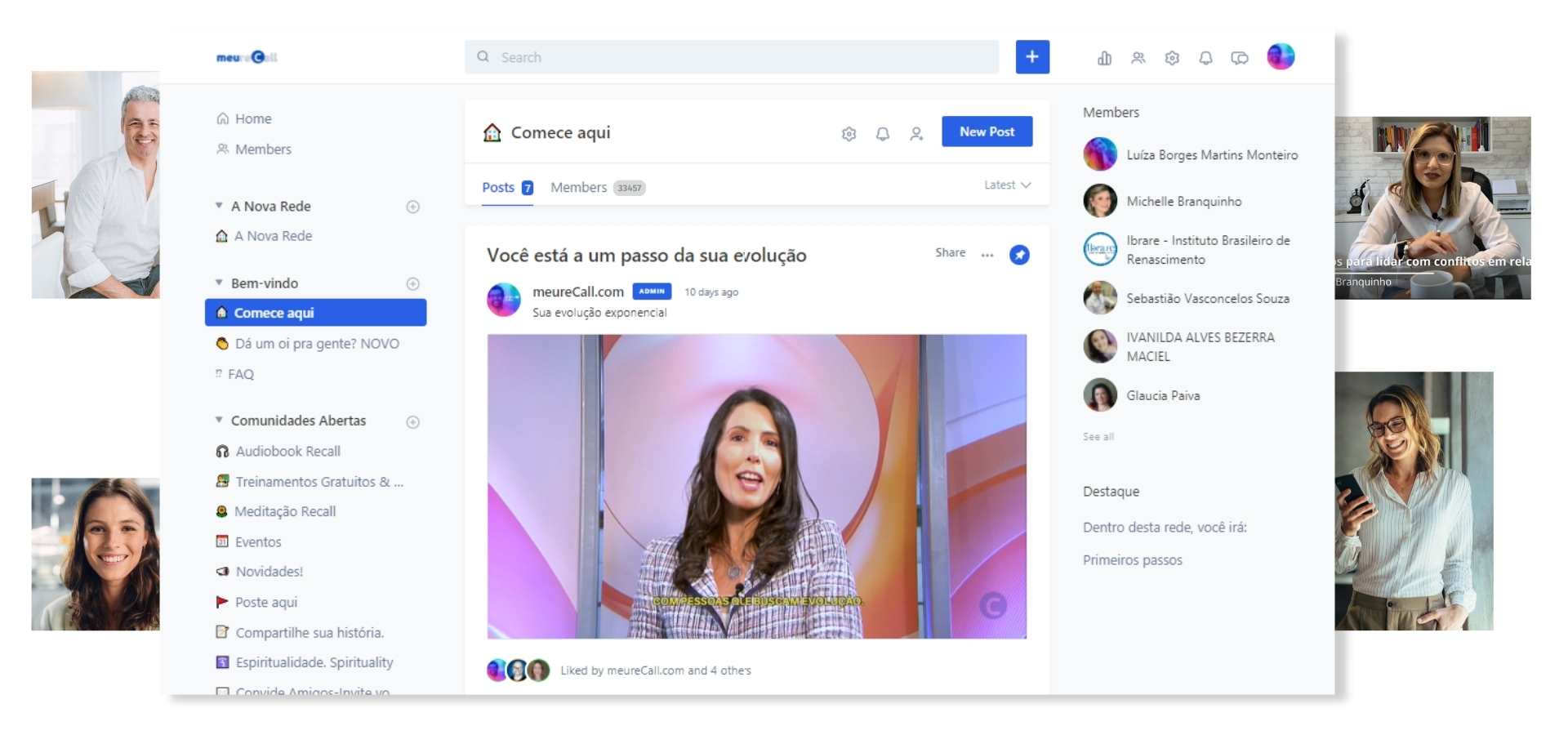
Task: Open Comece aqui space settings gear
Action: 849,133
